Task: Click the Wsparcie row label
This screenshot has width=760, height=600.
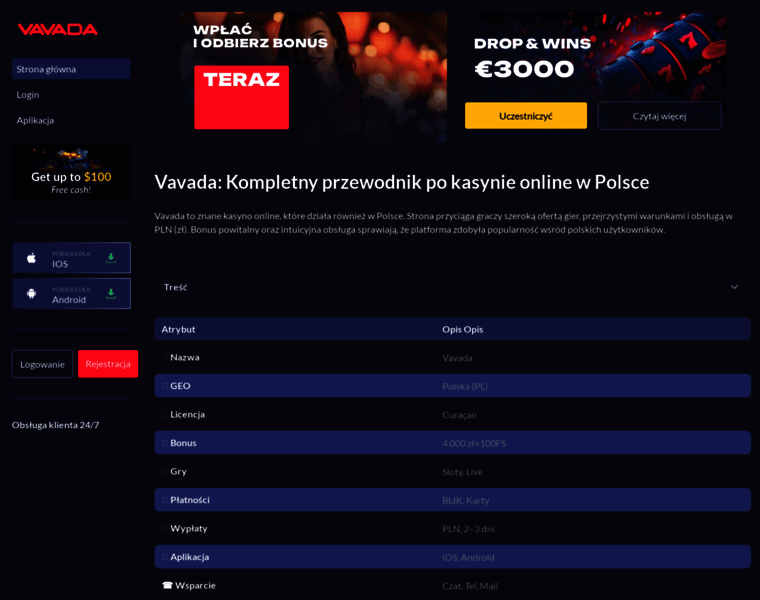Action: 195,585
